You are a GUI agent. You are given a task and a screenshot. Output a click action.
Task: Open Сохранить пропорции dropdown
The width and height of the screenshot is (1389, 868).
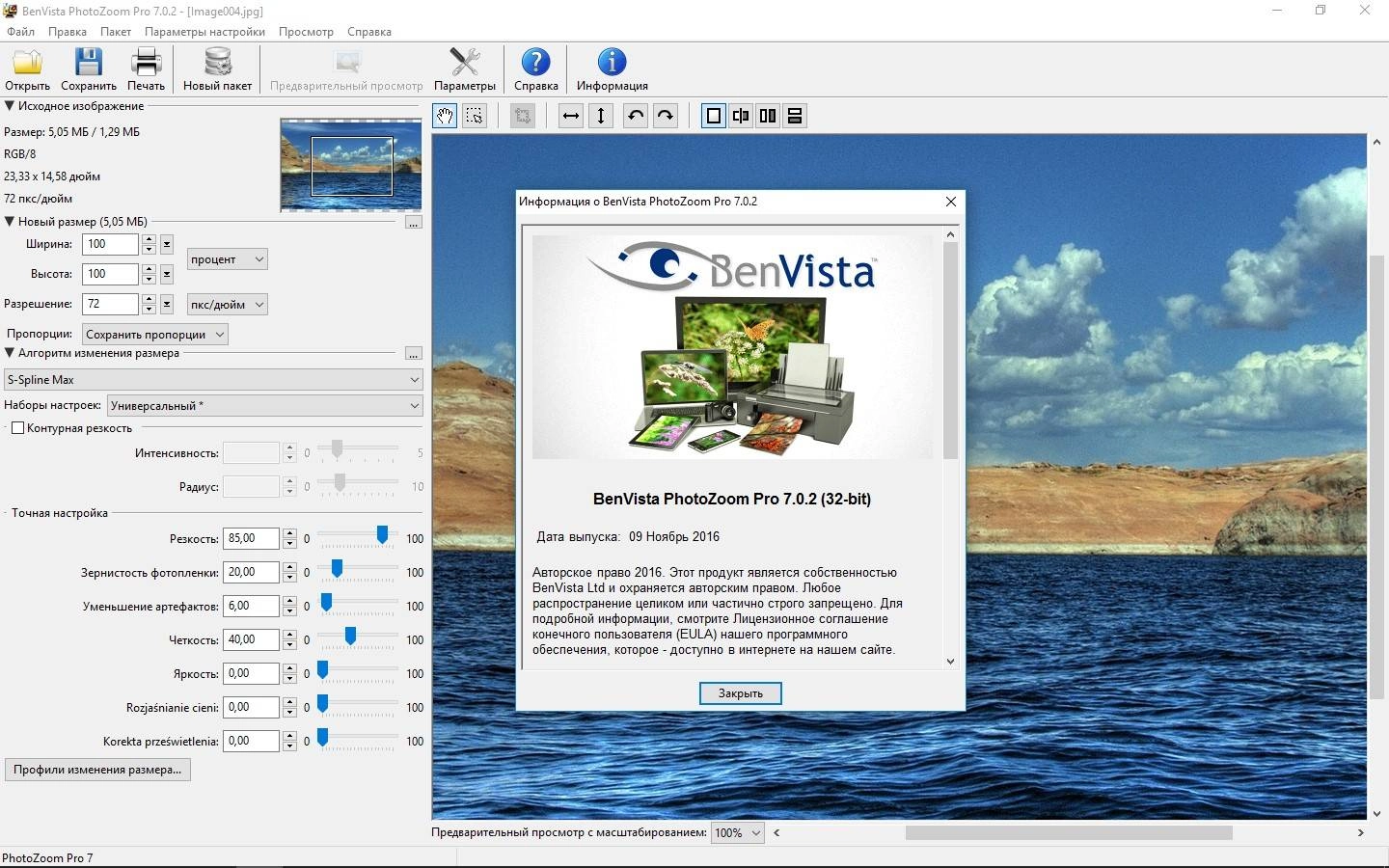click(x=155, y=335)
